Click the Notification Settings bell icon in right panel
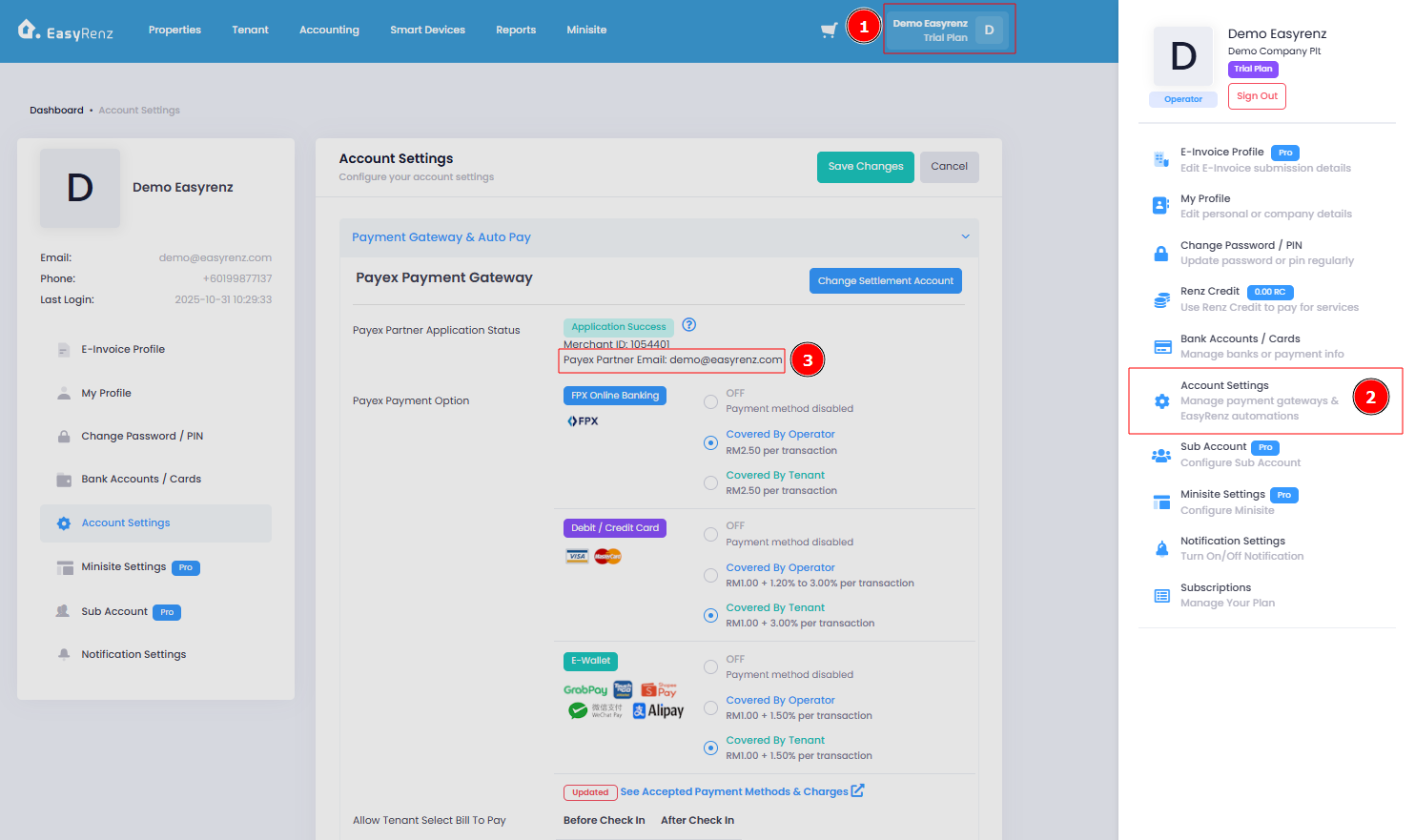 pos(1161,548)
